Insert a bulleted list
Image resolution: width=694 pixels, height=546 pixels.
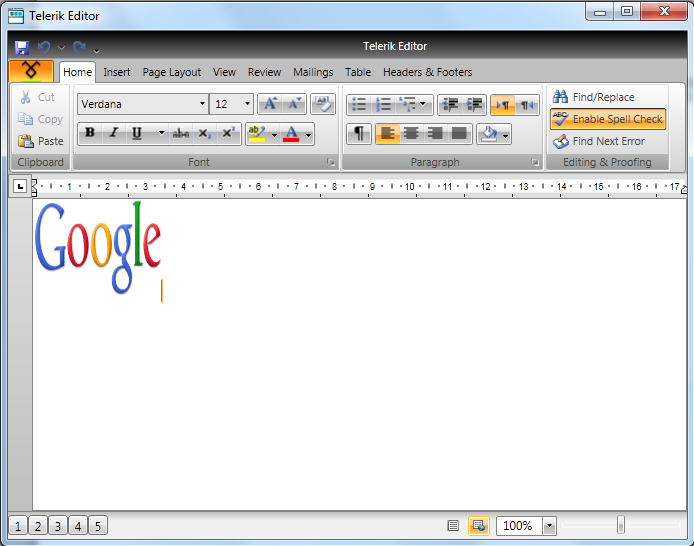coord(359,105)
